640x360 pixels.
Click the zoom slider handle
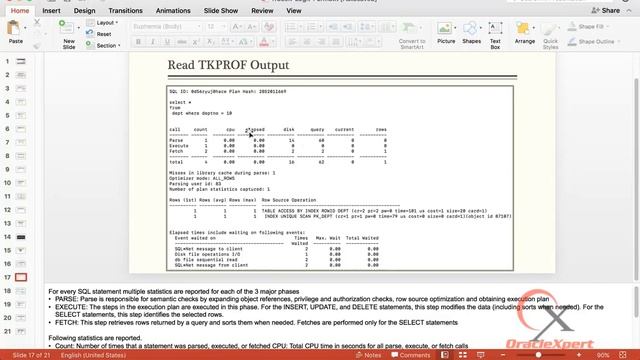coord(538,355)
